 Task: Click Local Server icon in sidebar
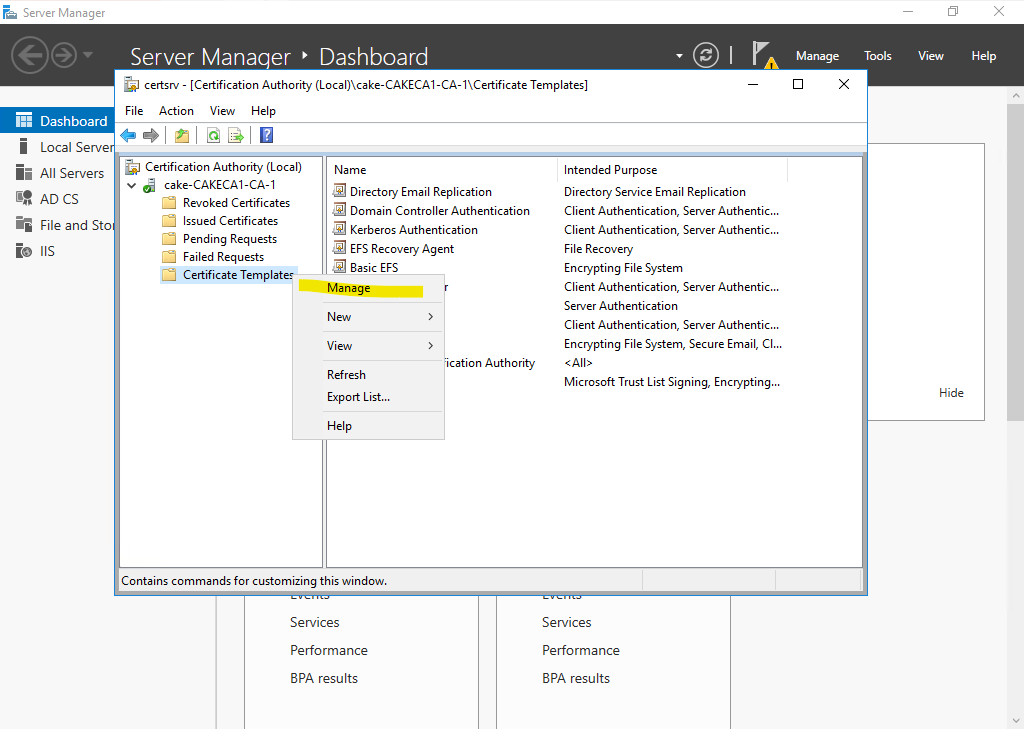[24, 146]
